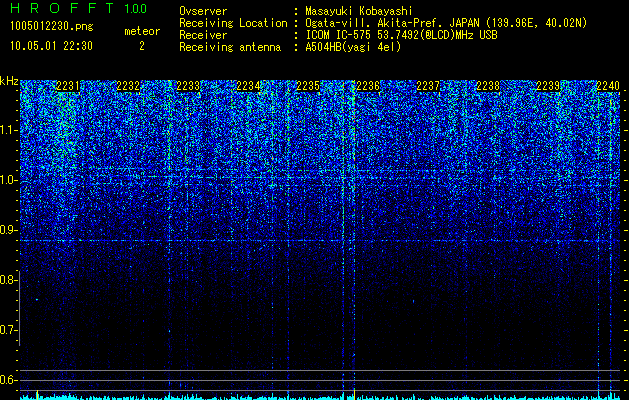629x400 pixels.
Task: Select the filename 1005012230.png
Action: (52, 27)
